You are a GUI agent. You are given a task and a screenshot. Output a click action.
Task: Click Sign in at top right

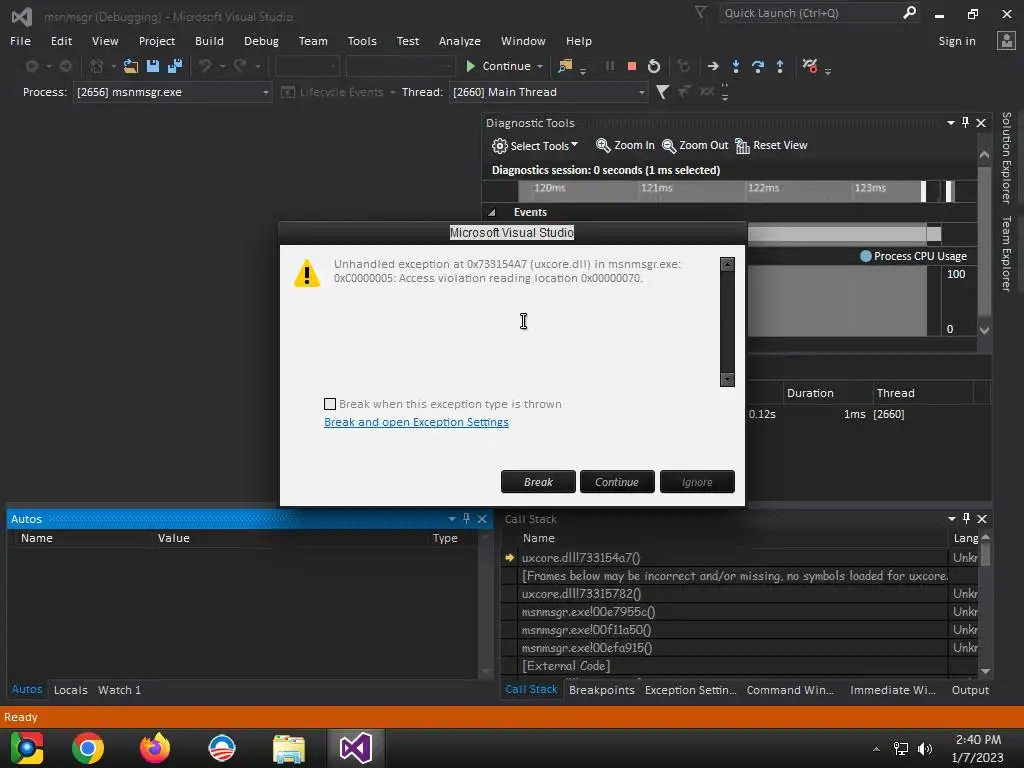pos(957,40)
